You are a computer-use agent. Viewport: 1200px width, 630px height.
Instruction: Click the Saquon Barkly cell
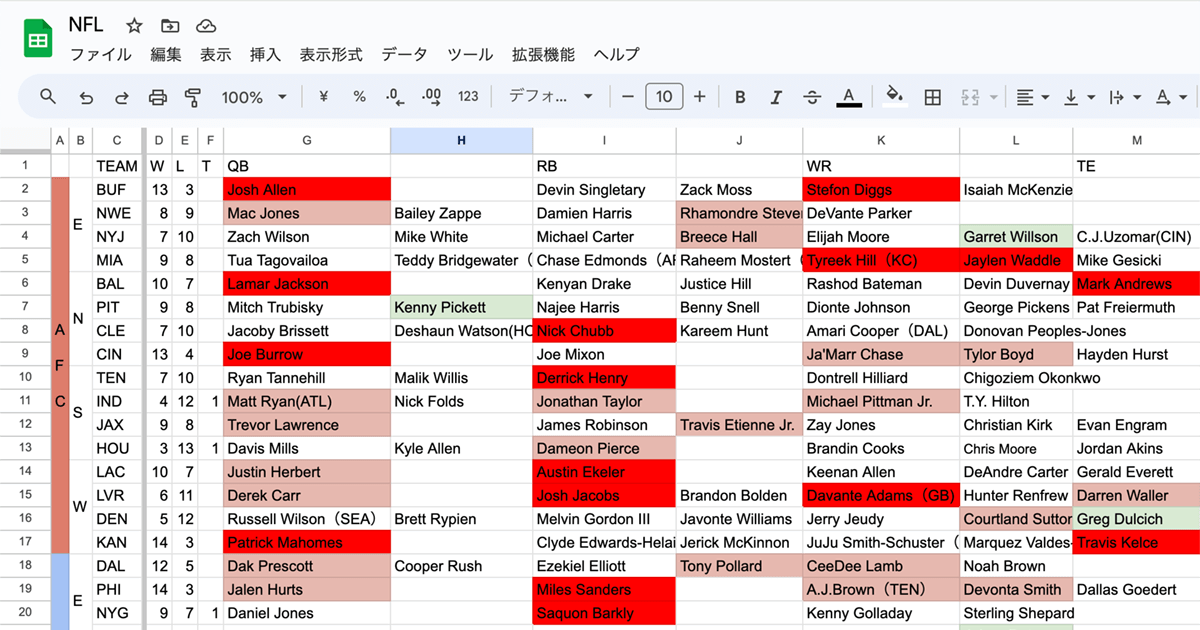pyautogui.click(x=604, y=613)
